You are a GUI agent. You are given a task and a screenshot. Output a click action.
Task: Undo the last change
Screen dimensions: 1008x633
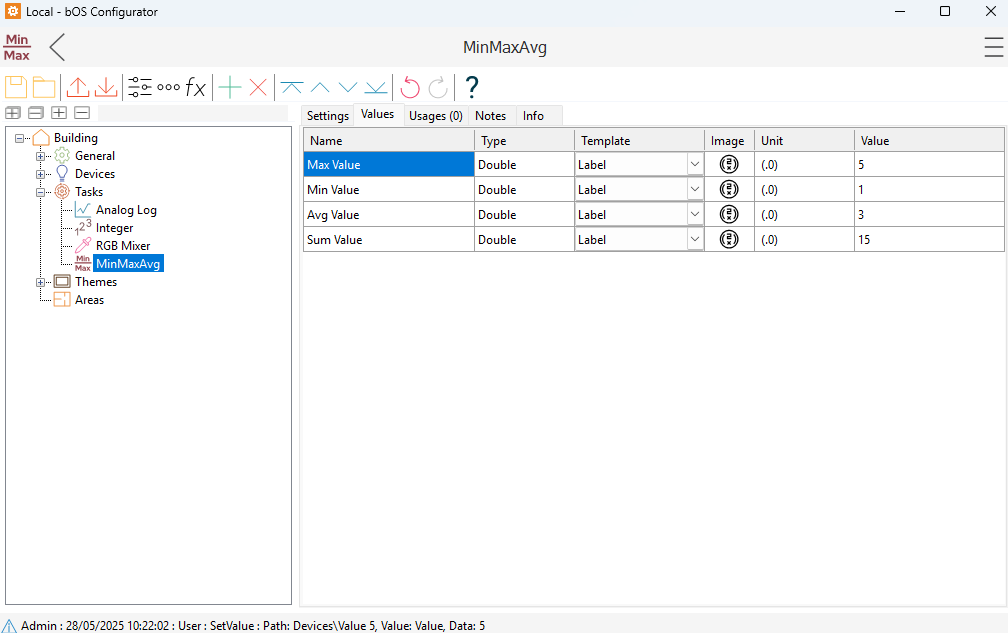[x=410, y=87]
